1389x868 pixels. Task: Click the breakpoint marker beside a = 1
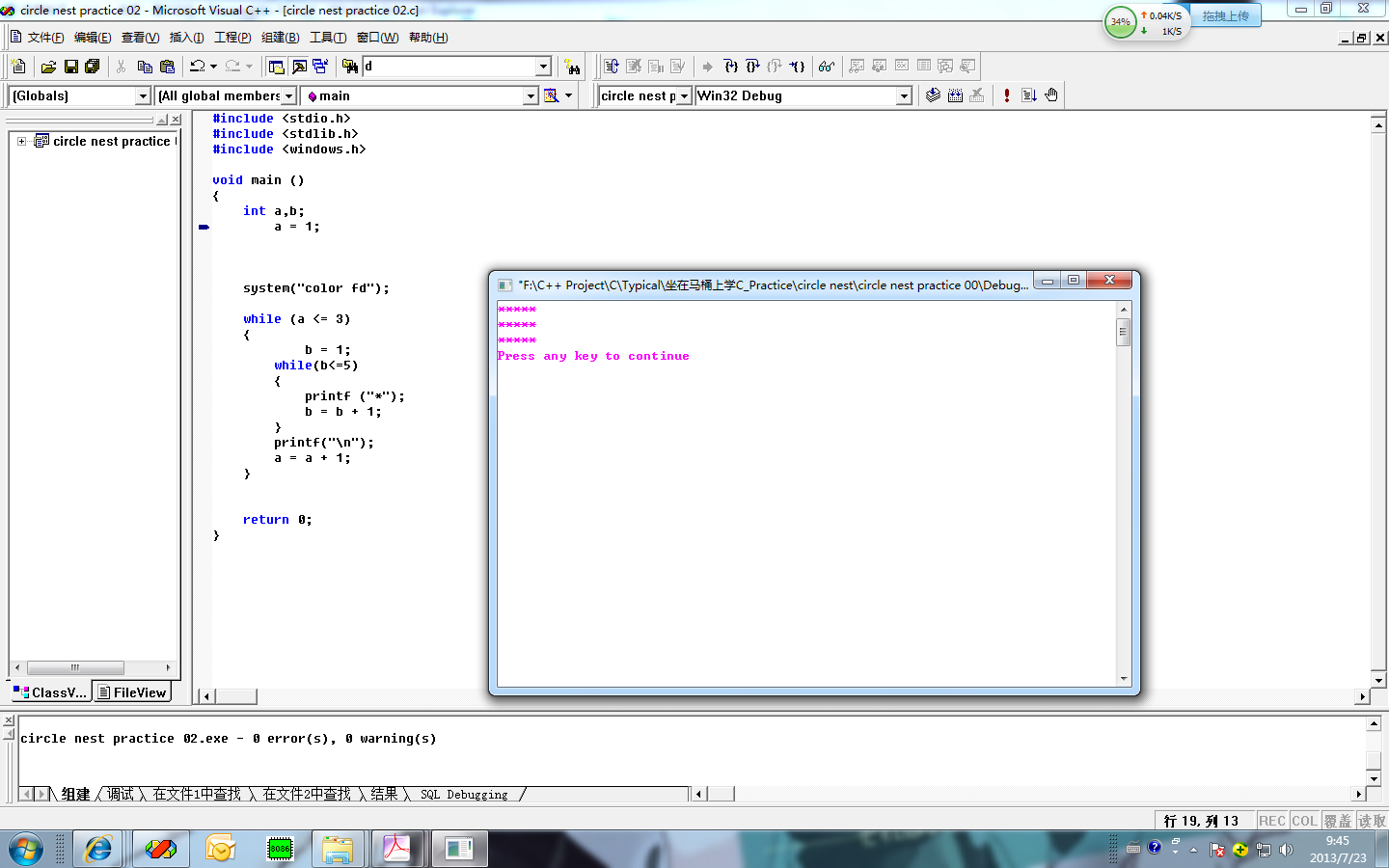click(x=204, y=227)
